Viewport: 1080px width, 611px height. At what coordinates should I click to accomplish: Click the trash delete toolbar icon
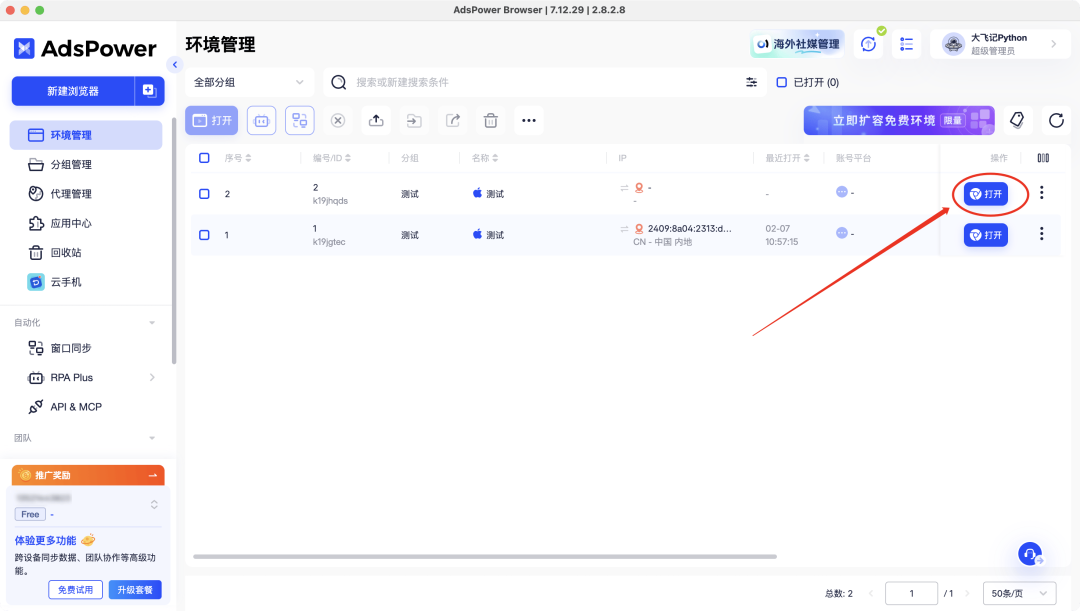point(490,121)
